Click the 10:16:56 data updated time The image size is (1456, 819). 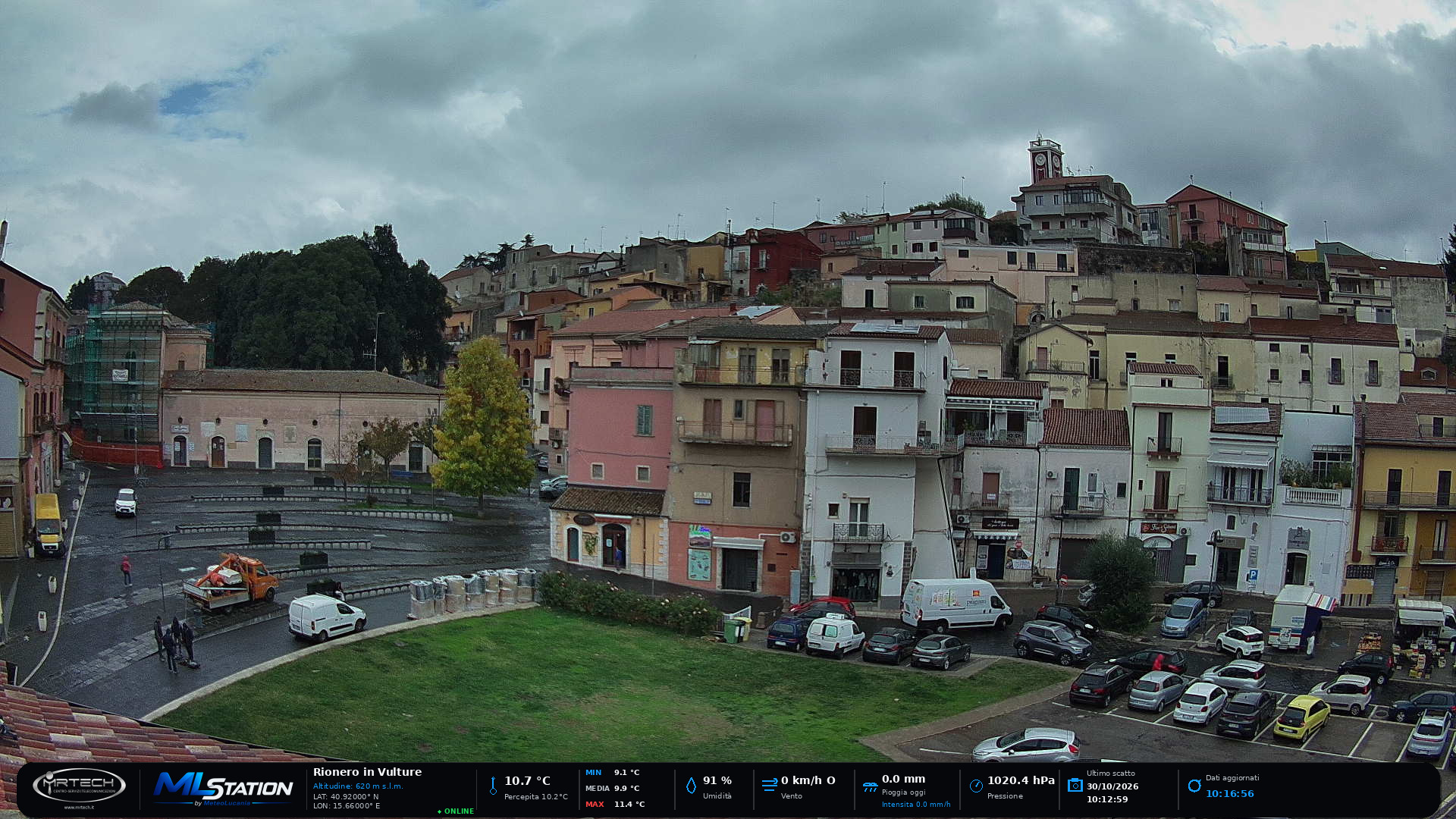[x=1230, y=794]
